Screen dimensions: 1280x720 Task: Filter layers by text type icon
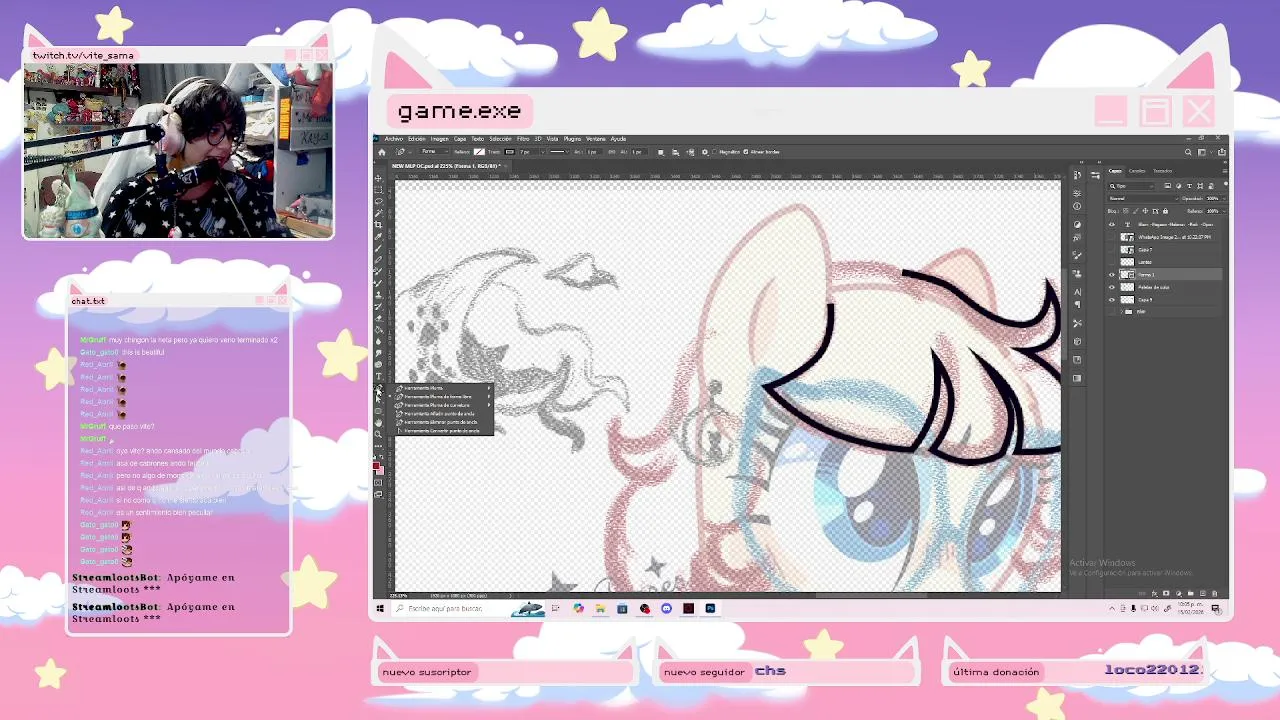point(1189,186)
